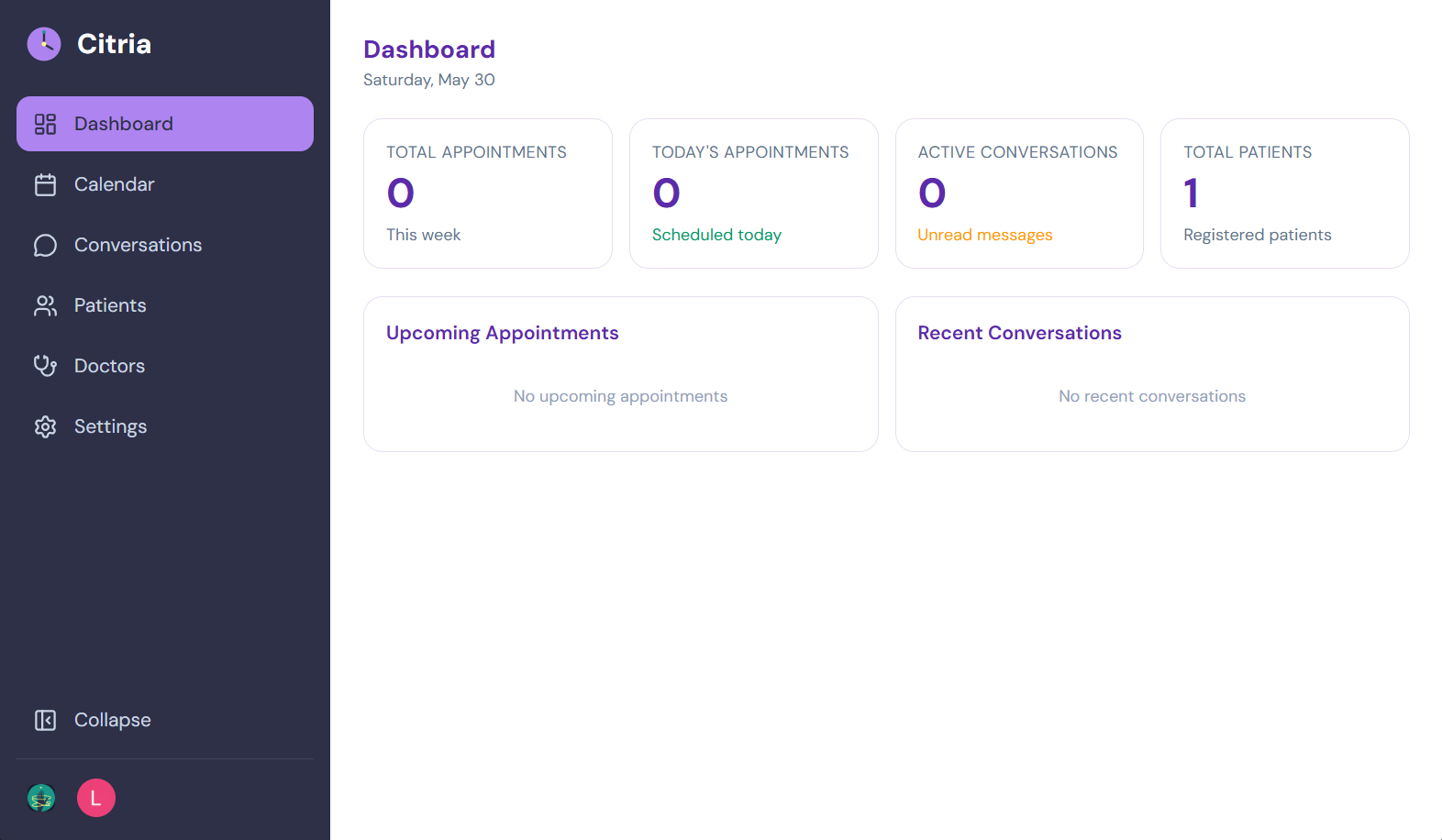Click the 'Scheduled today' green text

[x=716, y=235]
